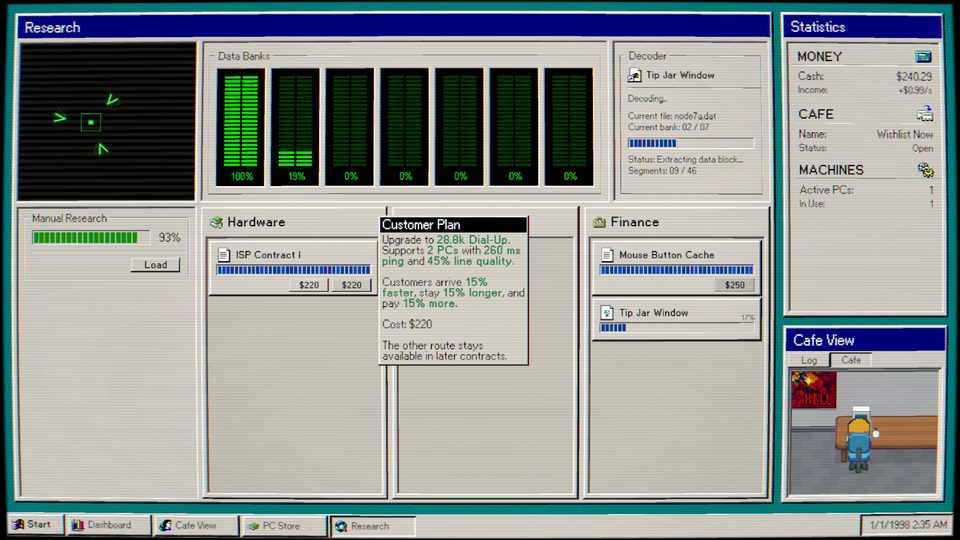Screen dimensions: 960x540
Task: Click the 93% Manual Research label
Action: coord(170,238)
